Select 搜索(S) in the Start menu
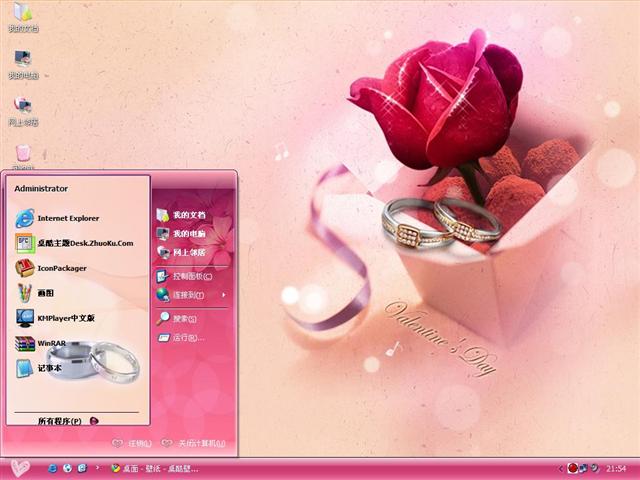The image size is (640, 480). 178,319
